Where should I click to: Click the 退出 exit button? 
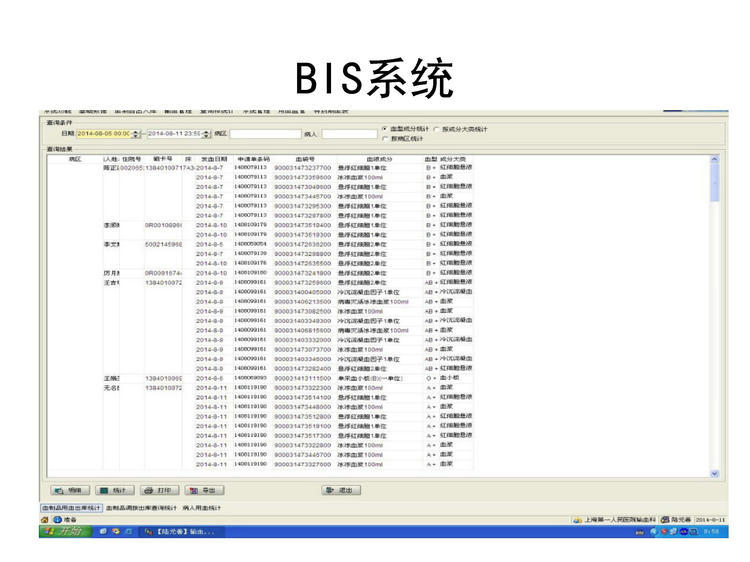click(x=341, y=490)
